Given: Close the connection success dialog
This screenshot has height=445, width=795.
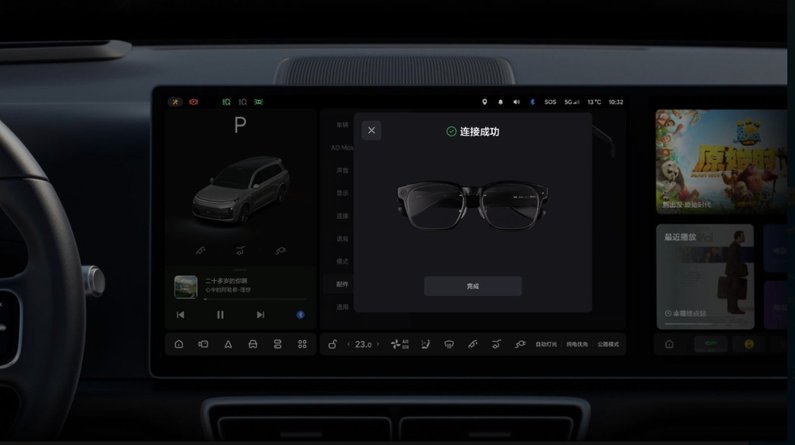Looking at the screenshot, I should [371, 130].
